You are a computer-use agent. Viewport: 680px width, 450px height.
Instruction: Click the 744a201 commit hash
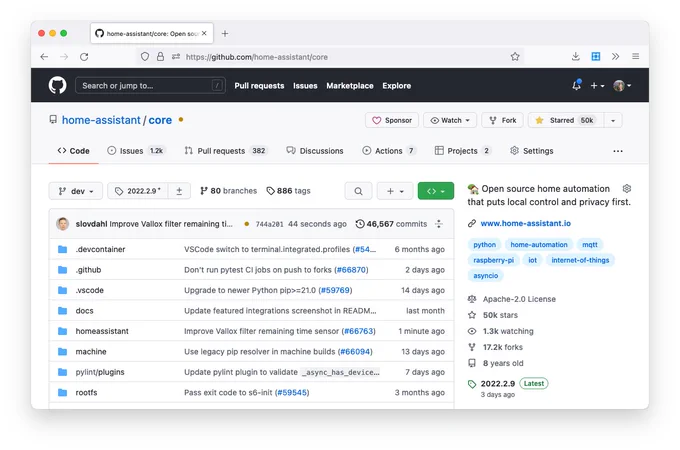click(269, 224)
